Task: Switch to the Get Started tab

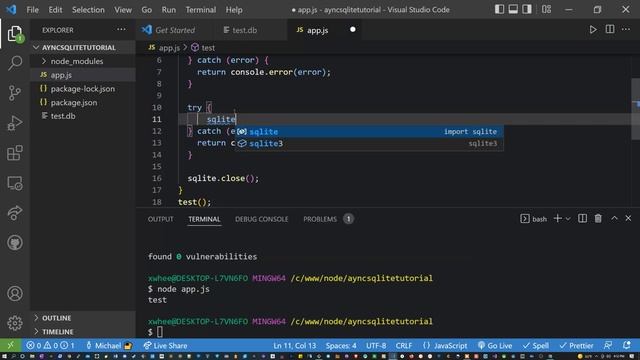Action: [x=175, y=30]
